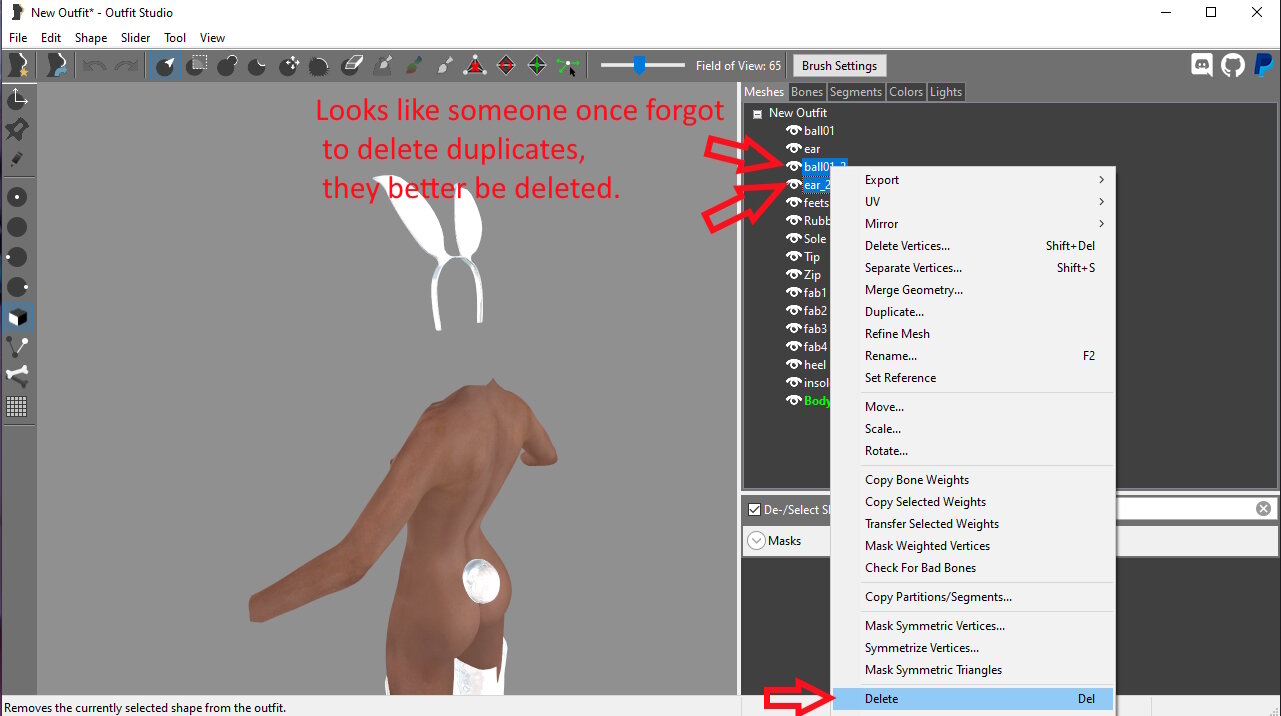This screenshot has height=716, width=1281.
Task: Select the Body reference mesh row
Action: coord(817,401)
